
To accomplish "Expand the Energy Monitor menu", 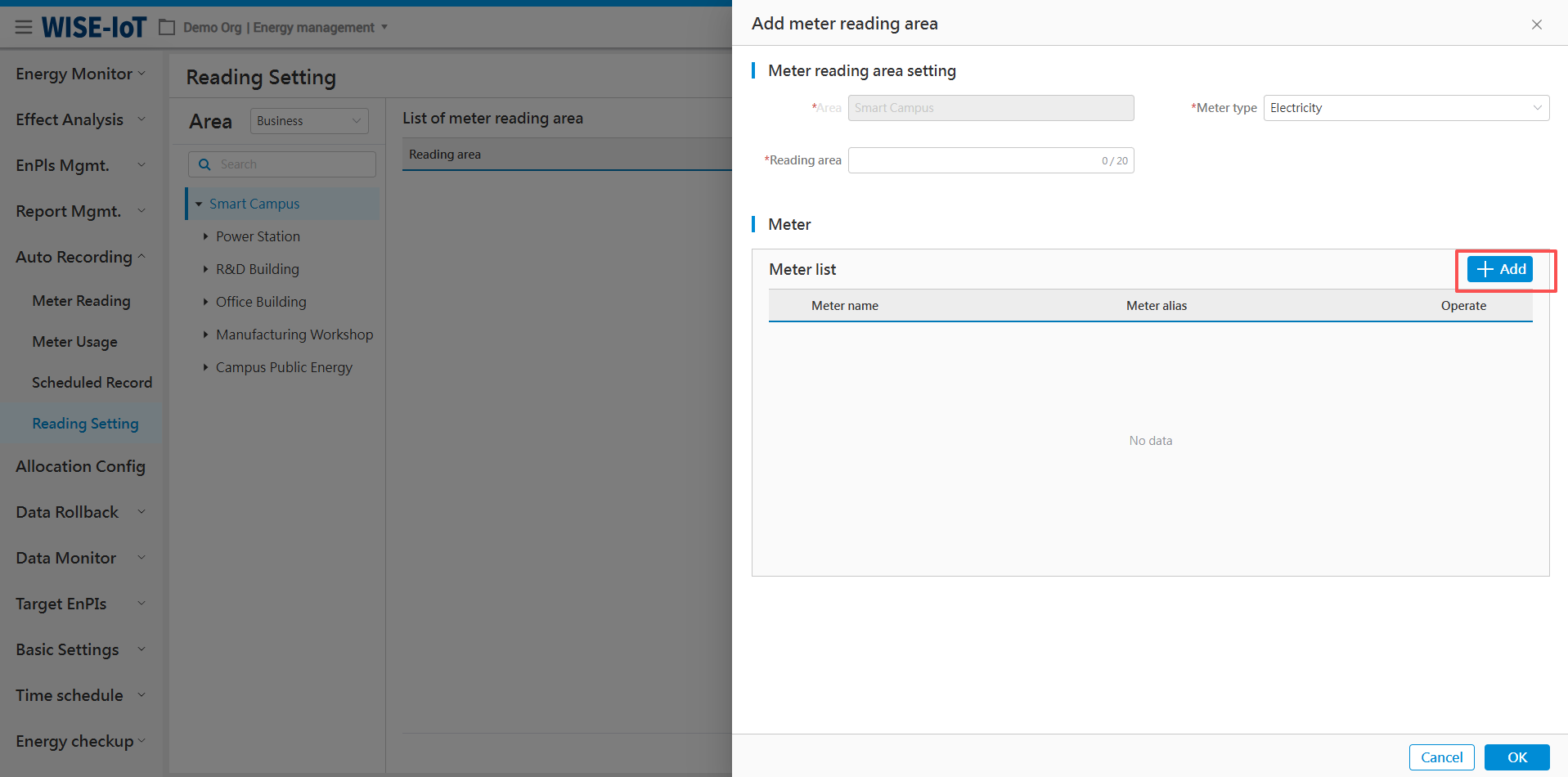I will [80, 74].
